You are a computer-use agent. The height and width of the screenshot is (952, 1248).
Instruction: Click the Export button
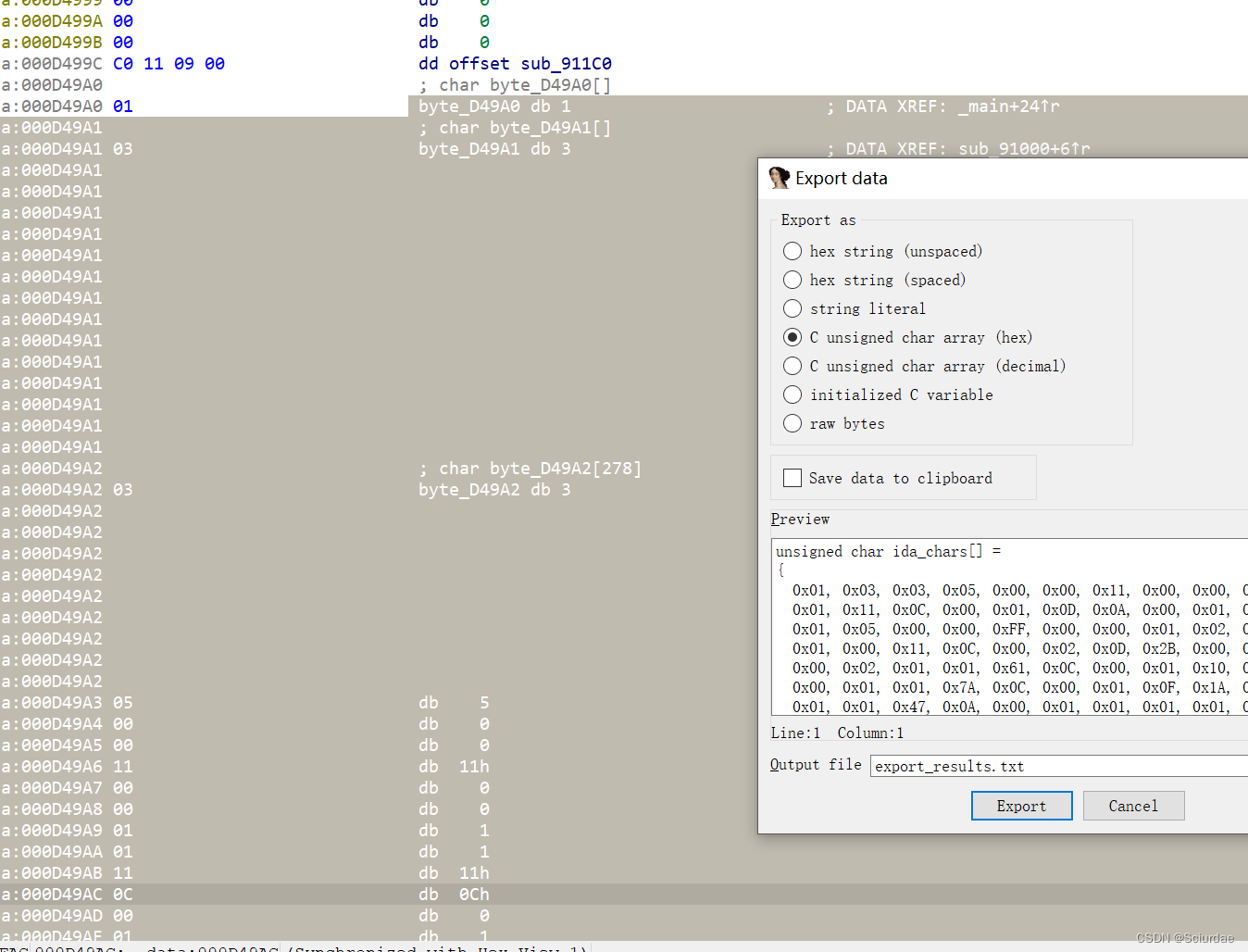pyautogui.click(x=1021, y=806)
